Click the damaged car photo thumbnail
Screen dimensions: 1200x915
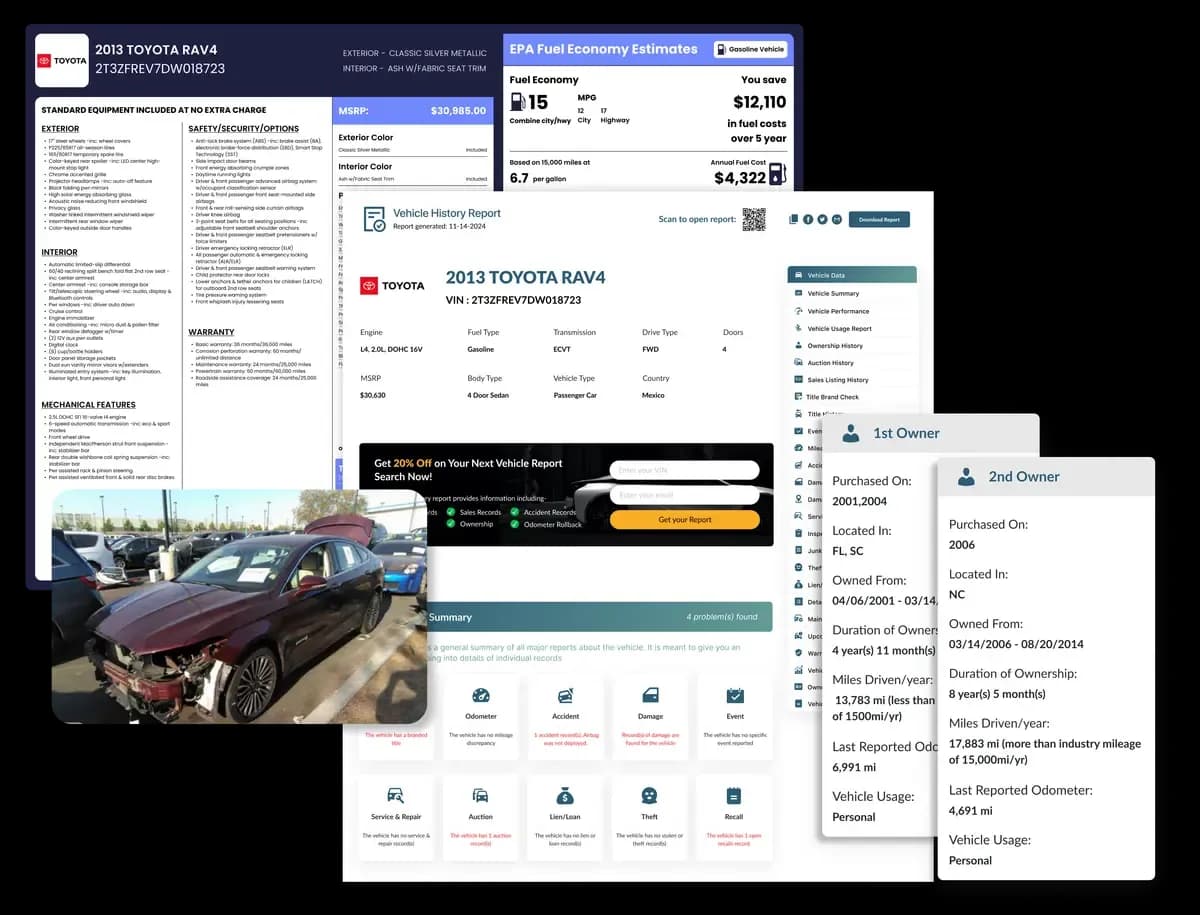click(x=239, y=606)
